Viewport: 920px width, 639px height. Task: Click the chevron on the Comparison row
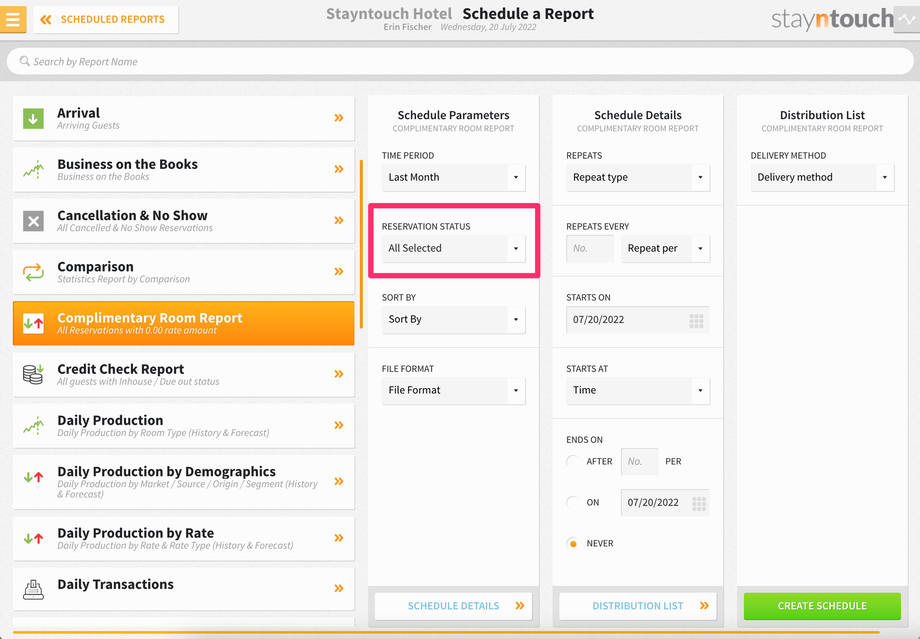point(339,271)
